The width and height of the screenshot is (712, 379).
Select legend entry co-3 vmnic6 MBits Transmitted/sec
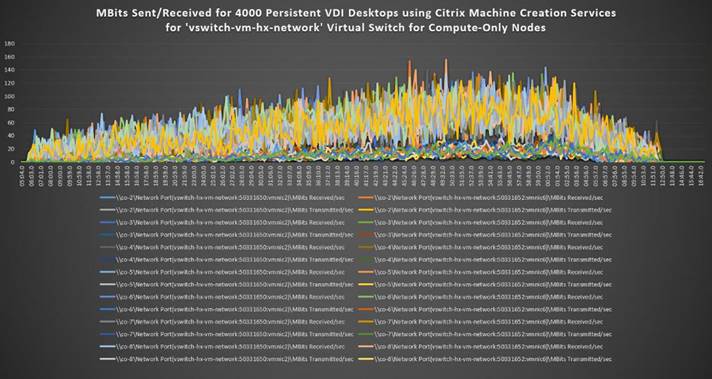click(485, 235)
